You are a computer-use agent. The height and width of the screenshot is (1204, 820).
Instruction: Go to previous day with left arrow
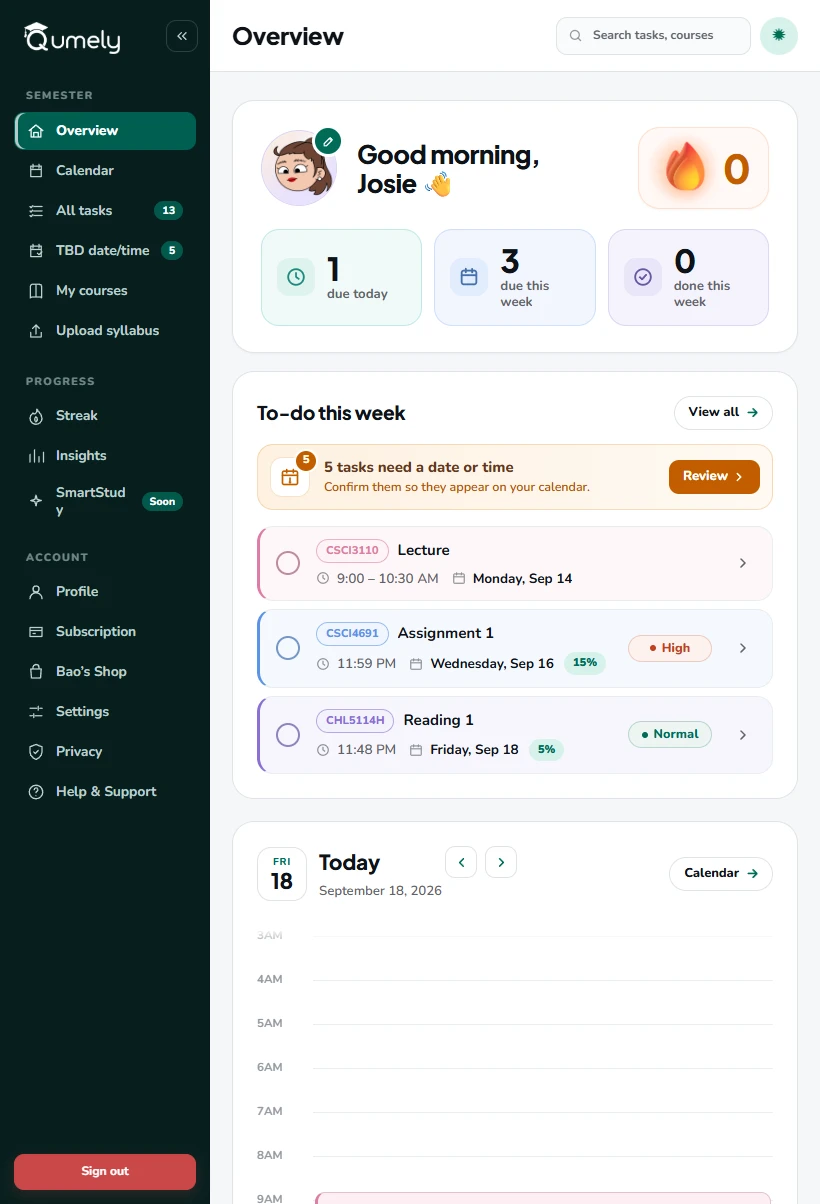tap(461, 862)
